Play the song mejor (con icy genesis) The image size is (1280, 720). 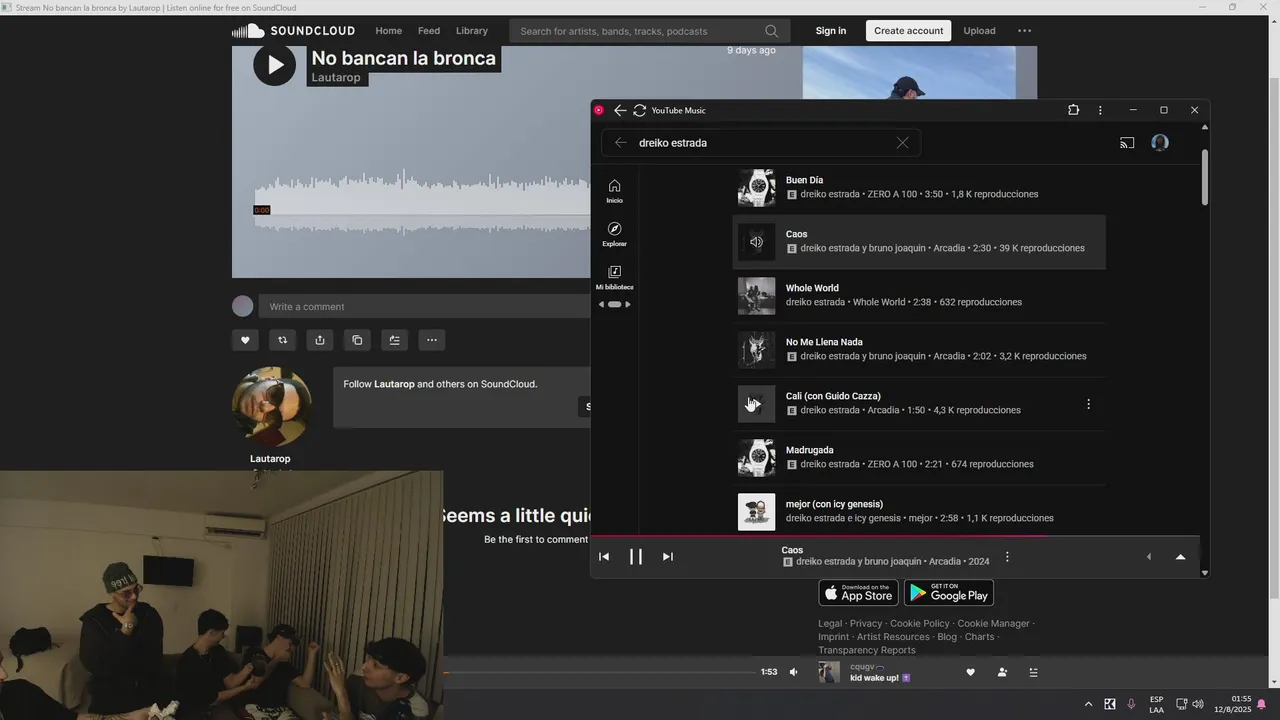[756, 511]
